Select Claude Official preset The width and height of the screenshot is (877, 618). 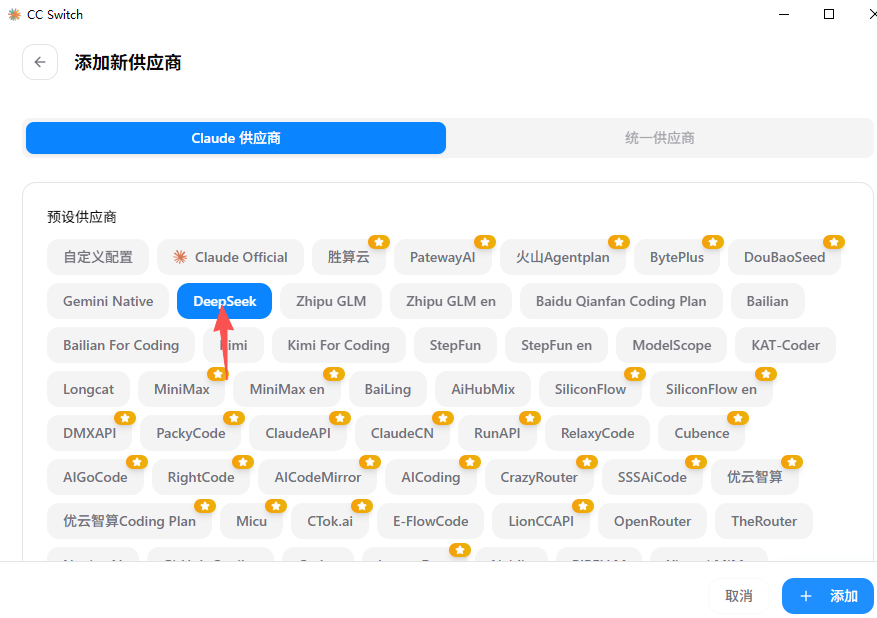pyautogui.click(x=230, y=257)
